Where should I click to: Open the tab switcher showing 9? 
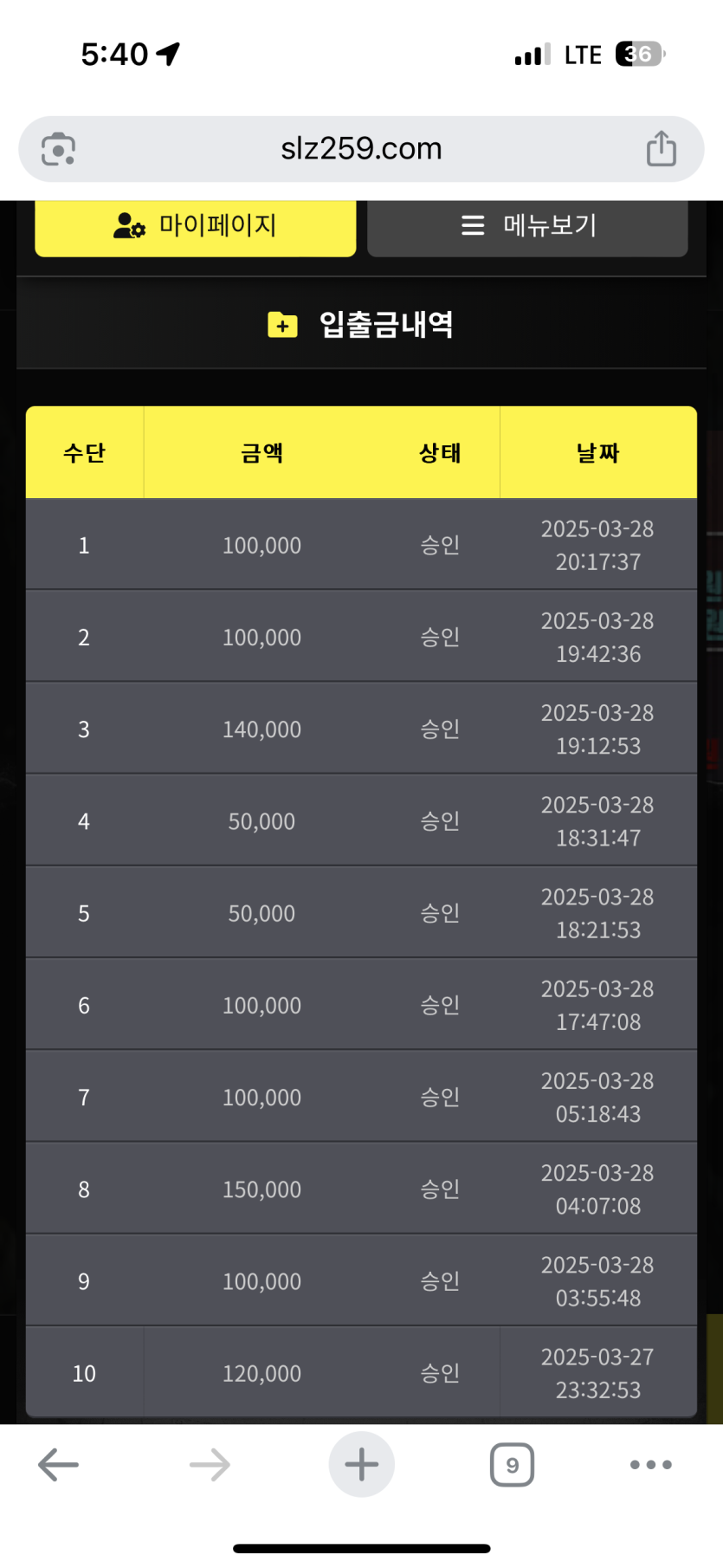click(x=512, y=1465)
